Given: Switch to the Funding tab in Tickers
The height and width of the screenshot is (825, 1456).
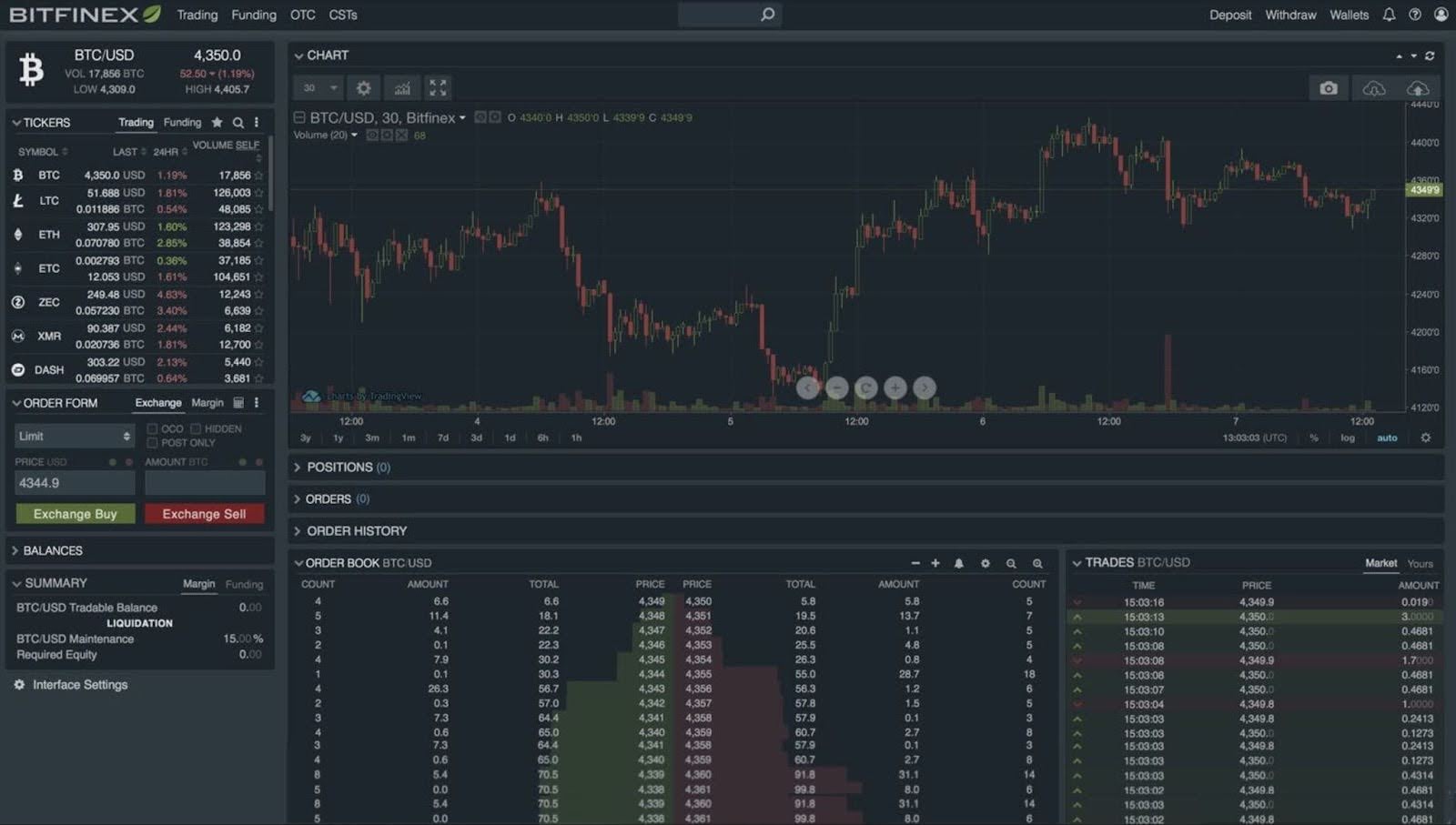Looking at the screenshot, I should pos(182,122).
